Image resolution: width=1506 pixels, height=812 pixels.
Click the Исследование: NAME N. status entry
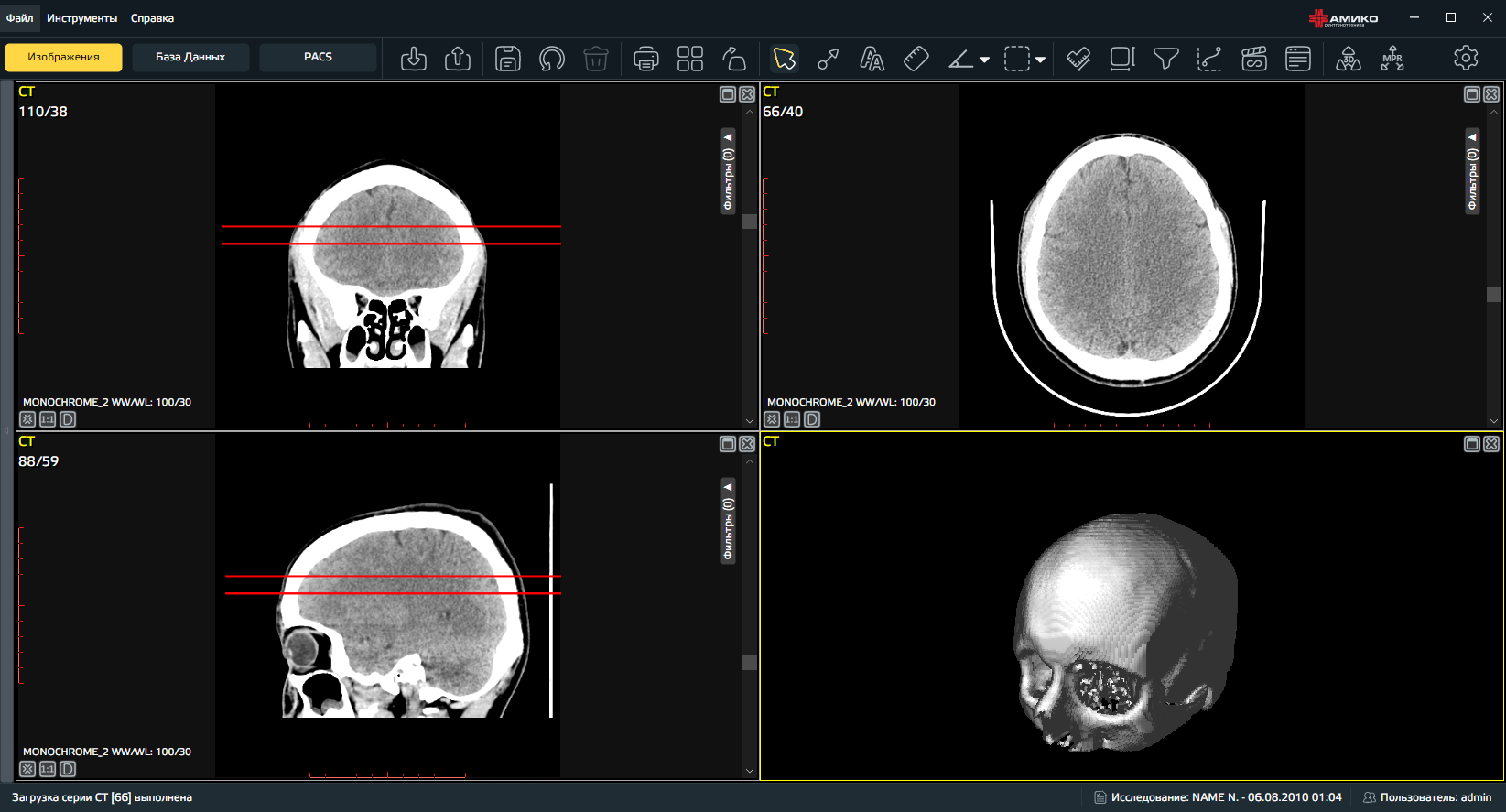point(1218,797)
